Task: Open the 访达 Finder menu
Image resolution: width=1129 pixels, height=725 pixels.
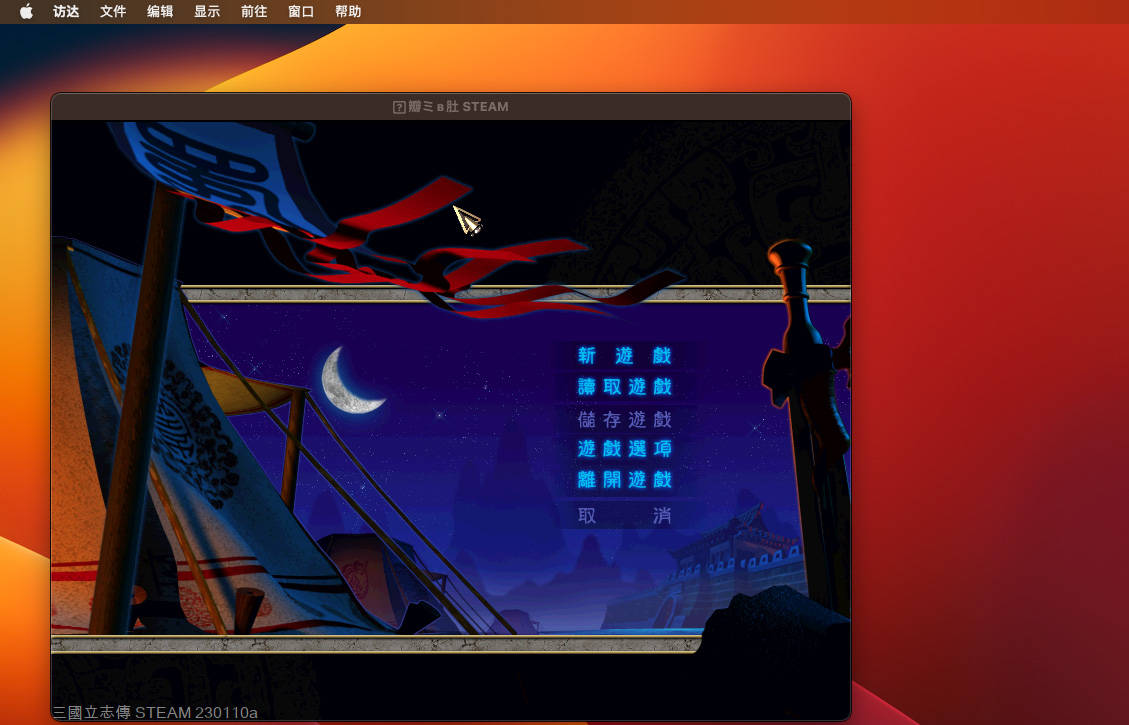Action: click(66, 12)
